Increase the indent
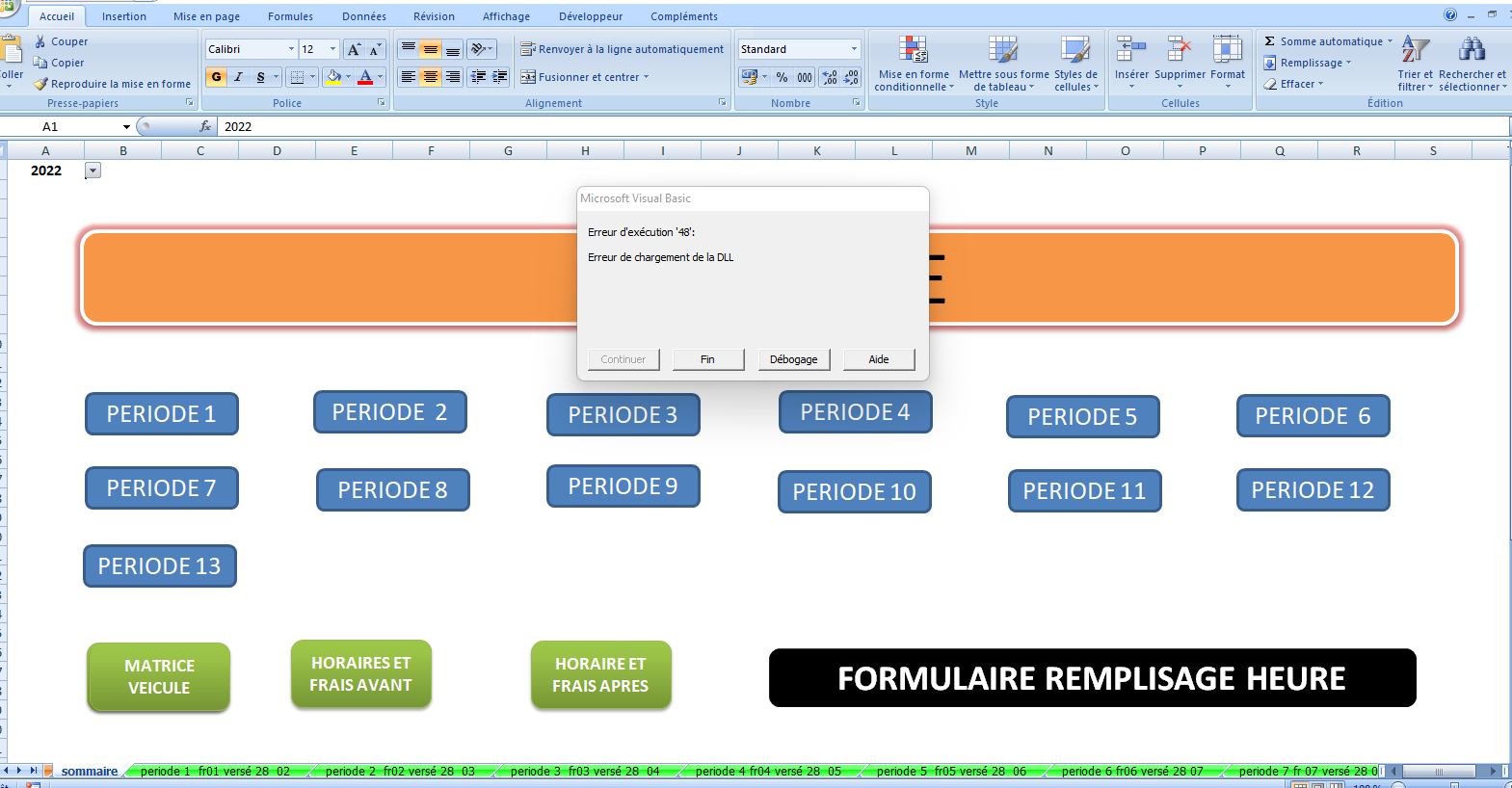This screenshot has width=1512, height=788. pos(500,77)
